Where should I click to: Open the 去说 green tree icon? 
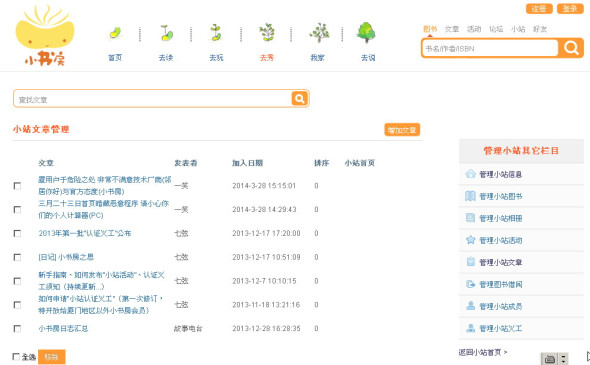pos(366,32)
